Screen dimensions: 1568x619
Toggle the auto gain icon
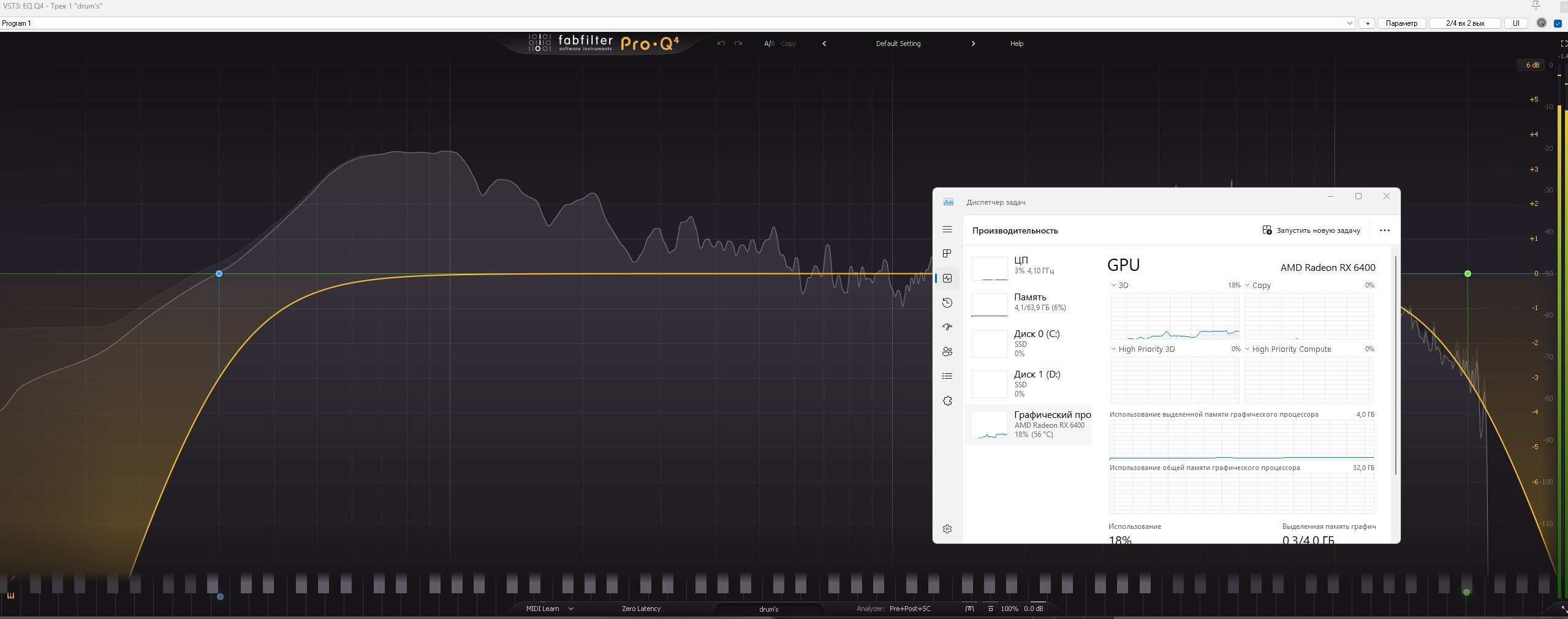click(969, 609)
